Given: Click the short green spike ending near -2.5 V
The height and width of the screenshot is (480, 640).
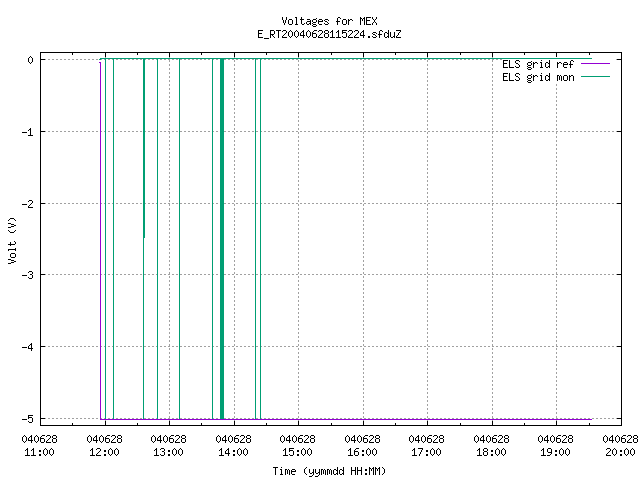Looking at the screenshot, I should click(144, 149).
